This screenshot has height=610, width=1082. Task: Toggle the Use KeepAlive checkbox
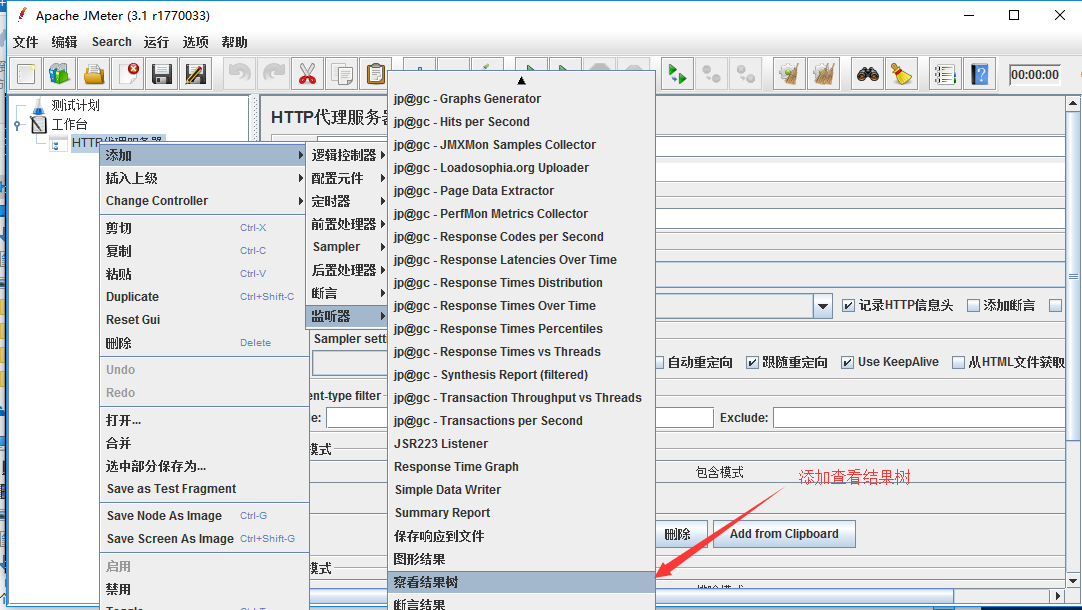click(847, 362)
